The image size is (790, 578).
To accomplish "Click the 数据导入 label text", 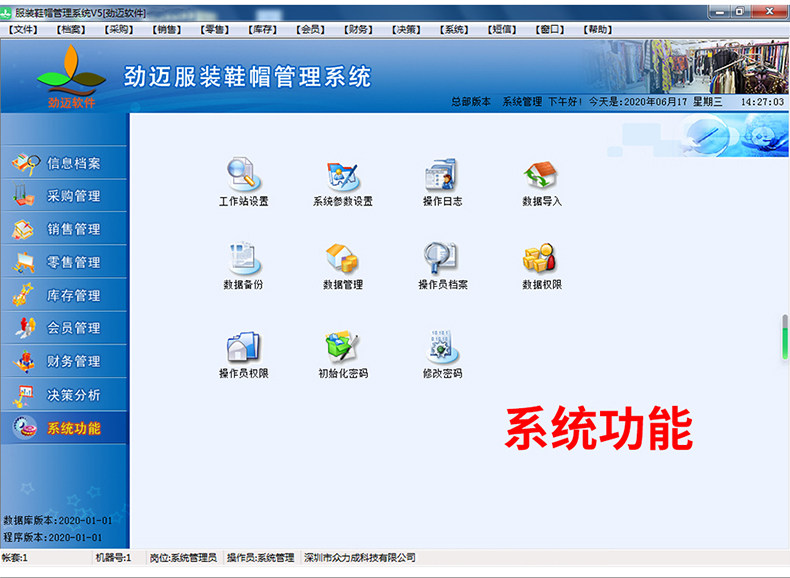I will tap(542, 202).
